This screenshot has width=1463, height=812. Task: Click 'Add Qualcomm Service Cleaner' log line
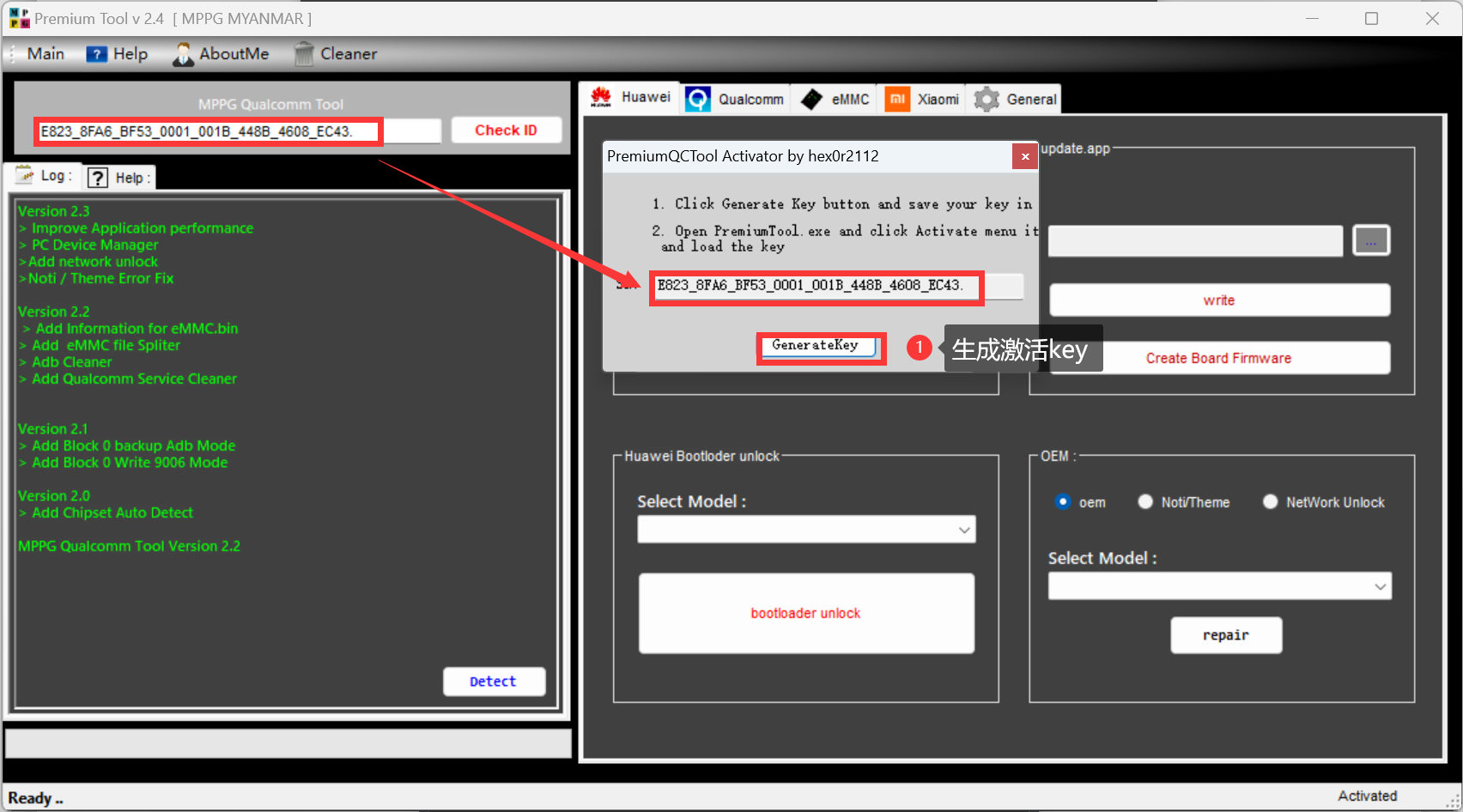[128, 379]
